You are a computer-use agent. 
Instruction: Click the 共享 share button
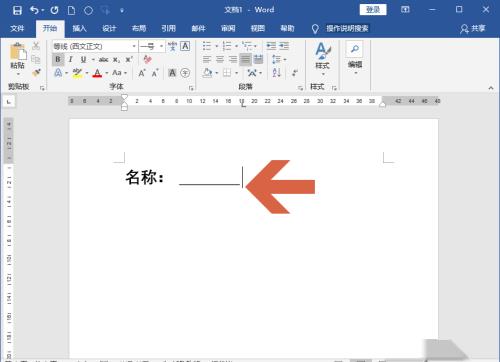pos(473,29)
